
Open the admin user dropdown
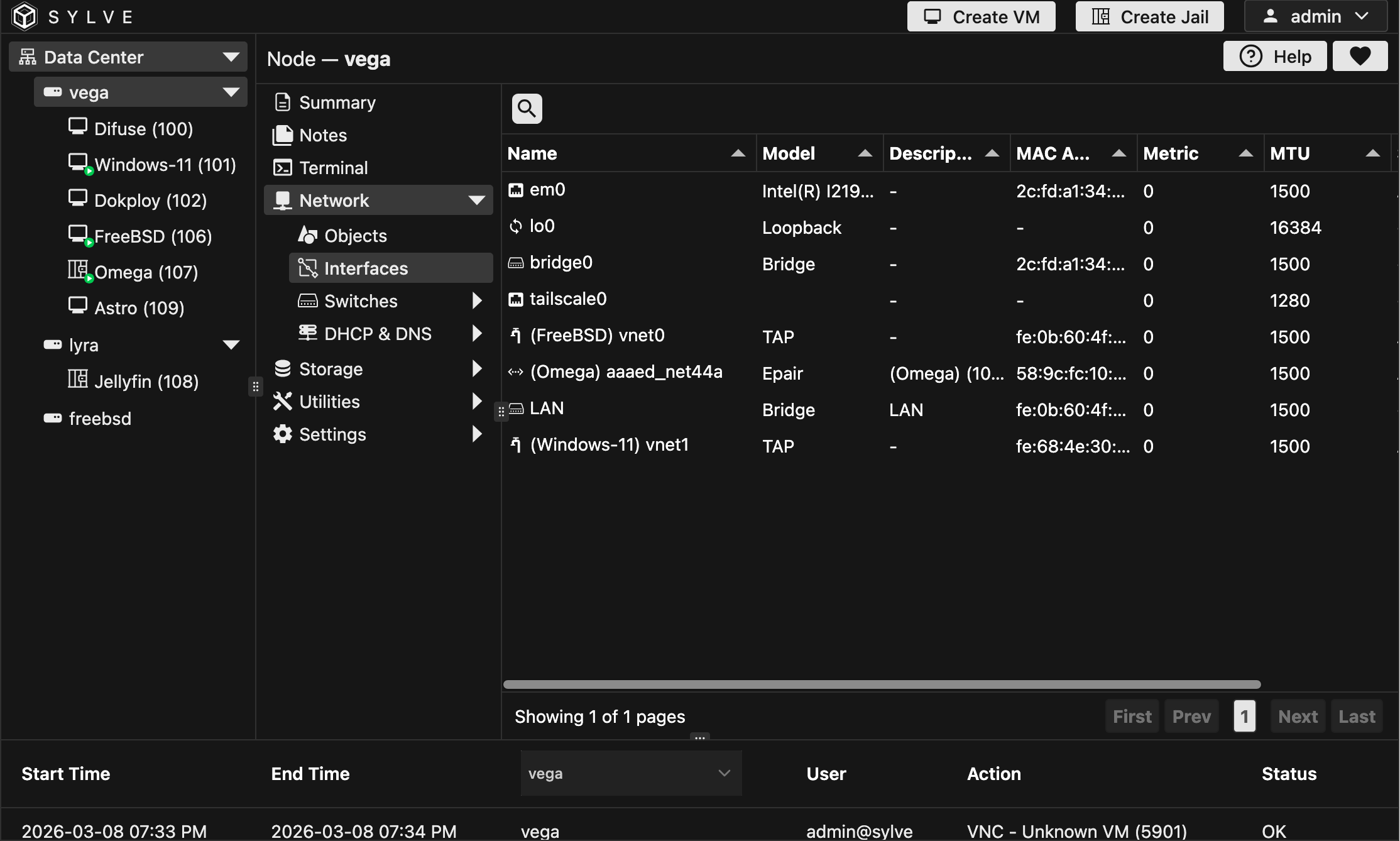(1316, 16)
